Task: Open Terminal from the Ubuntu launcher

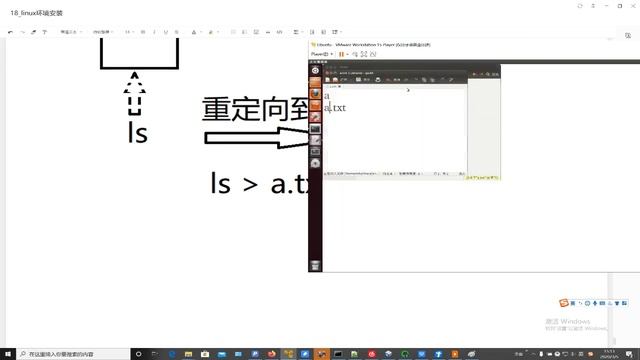Action: click(315, 129)
